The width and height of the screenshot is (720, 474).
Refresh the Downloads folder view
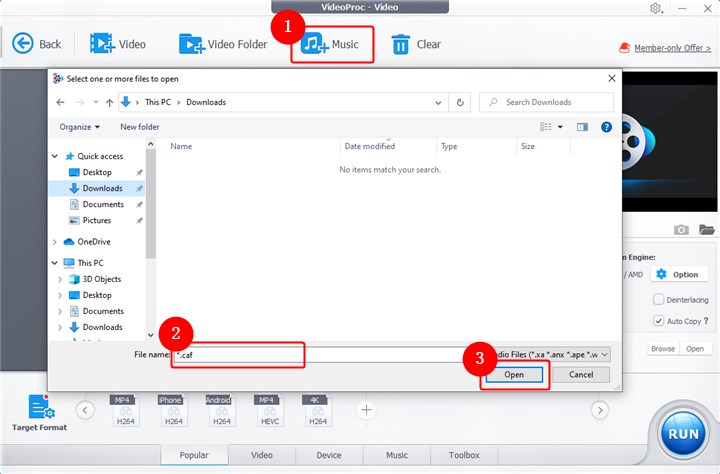tap(460, 102)
